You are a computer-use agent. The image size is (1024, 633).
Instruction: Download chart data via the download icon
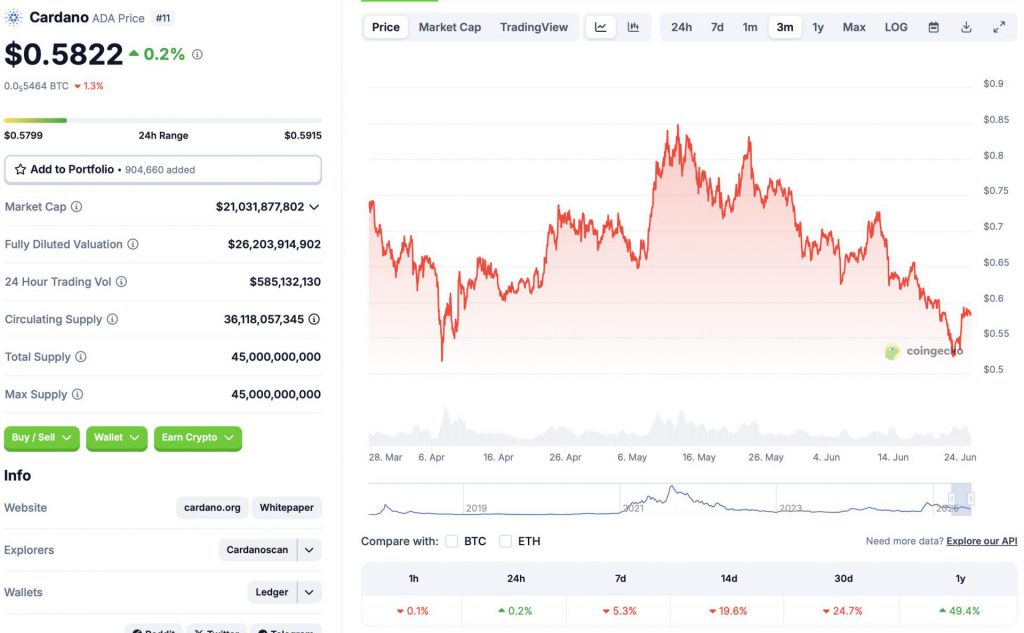[x=965, y=27]
